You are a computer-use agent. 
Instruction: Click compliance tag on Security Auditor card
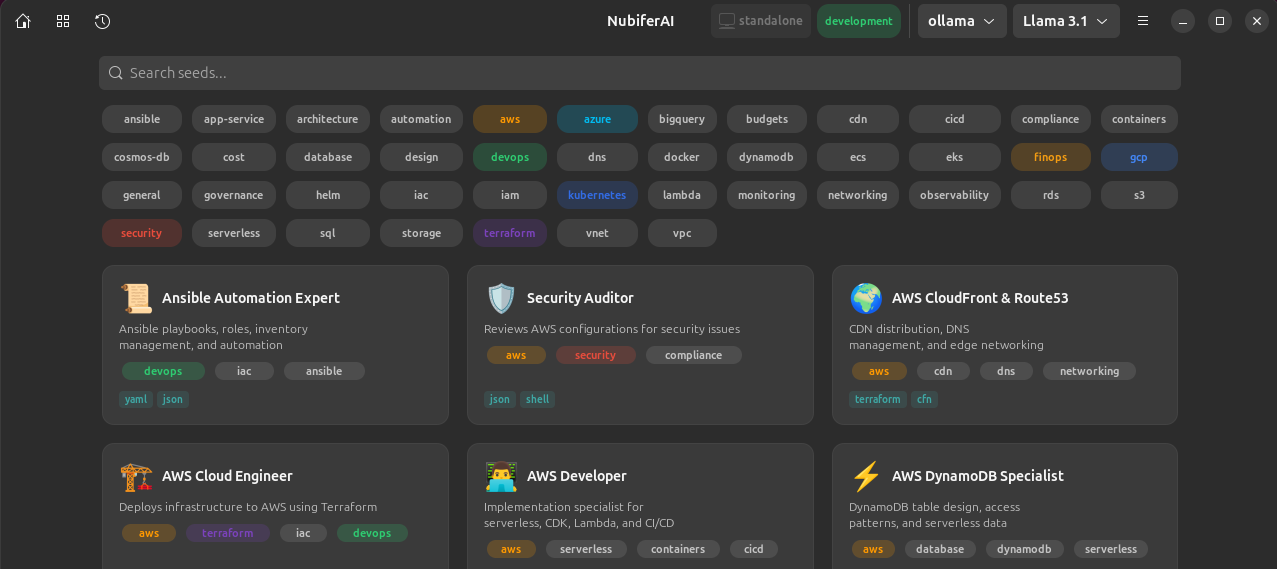(x=694, y=355)
